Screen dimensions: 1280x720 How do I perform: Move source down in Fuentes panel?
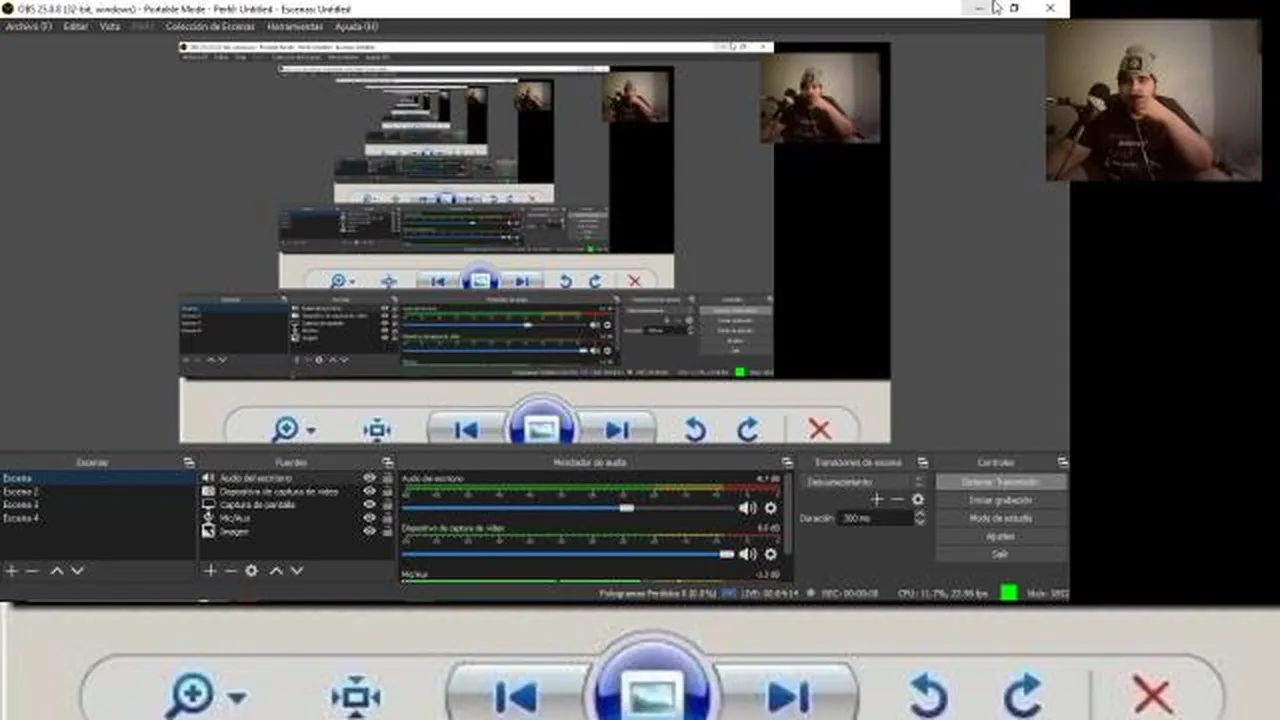(x=296, y=571)
